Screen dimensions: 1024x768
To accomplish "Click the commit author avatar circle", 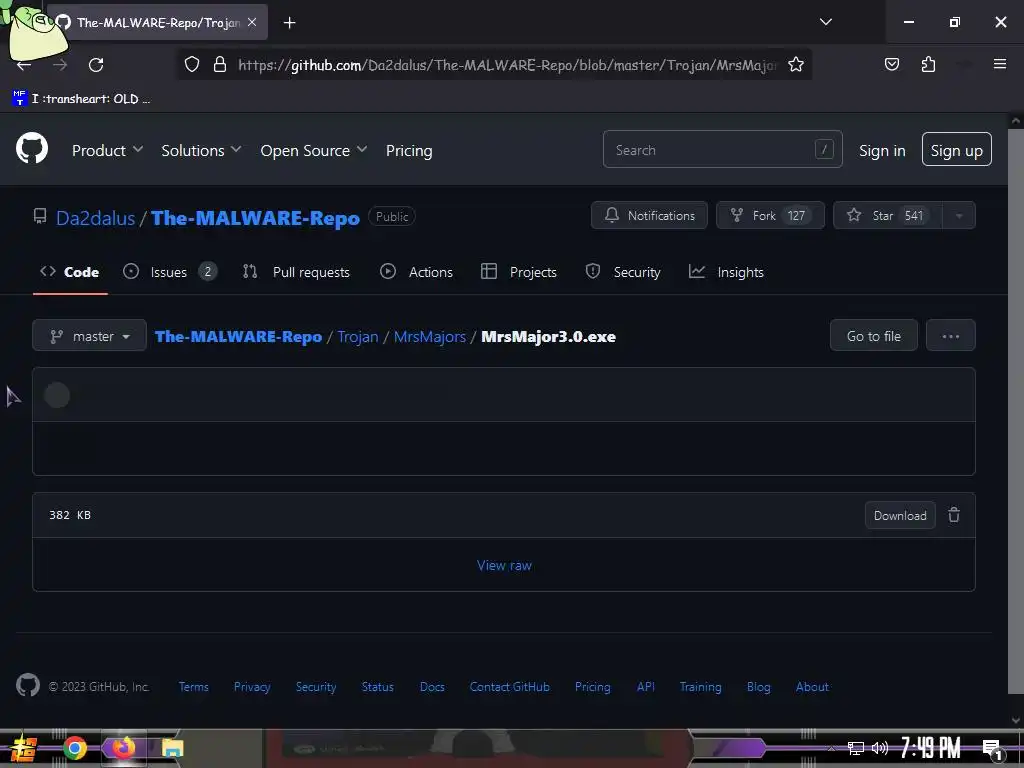I will tap(57, 395).
